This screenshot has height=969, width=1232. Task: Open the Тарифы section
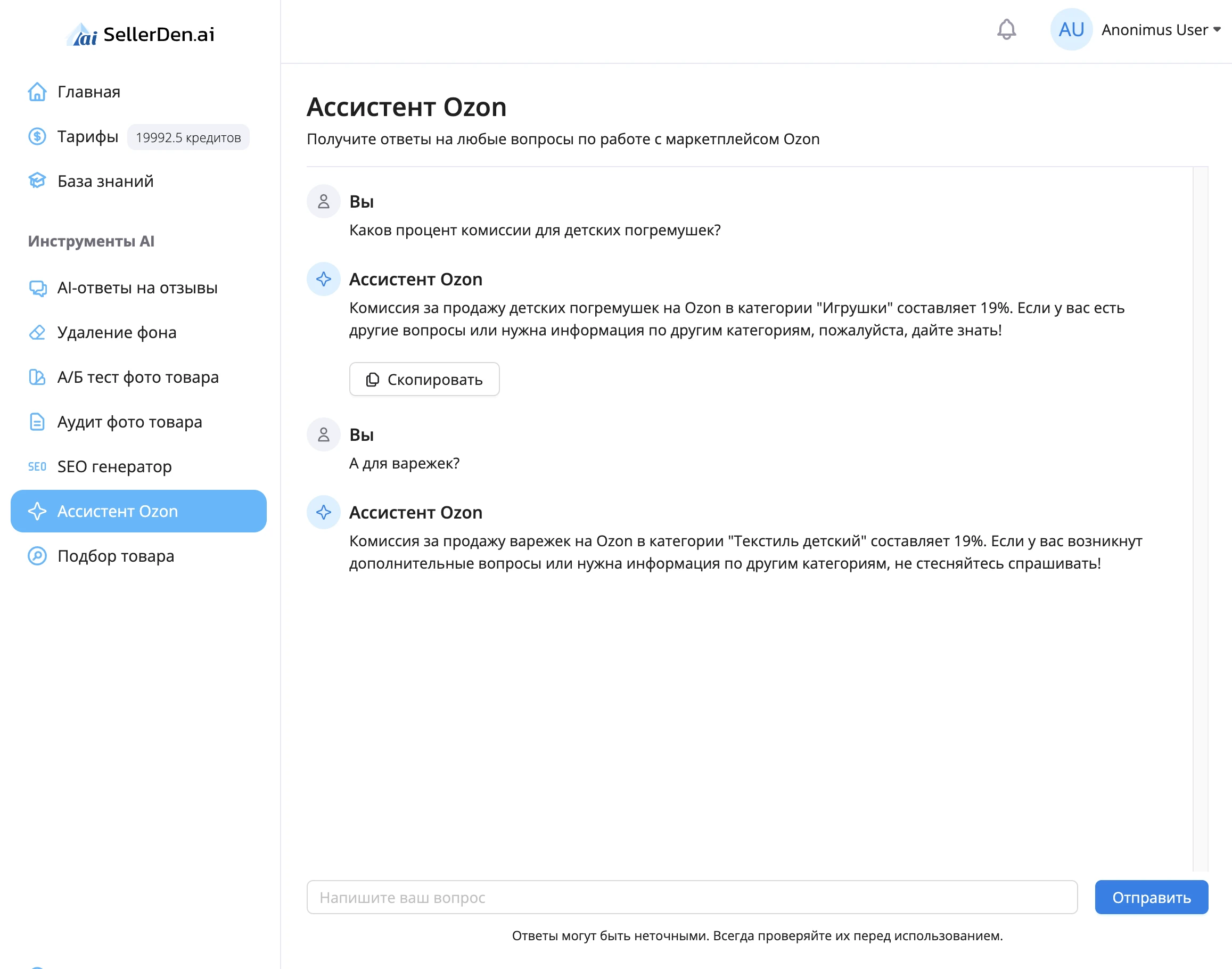coord(88,137)
